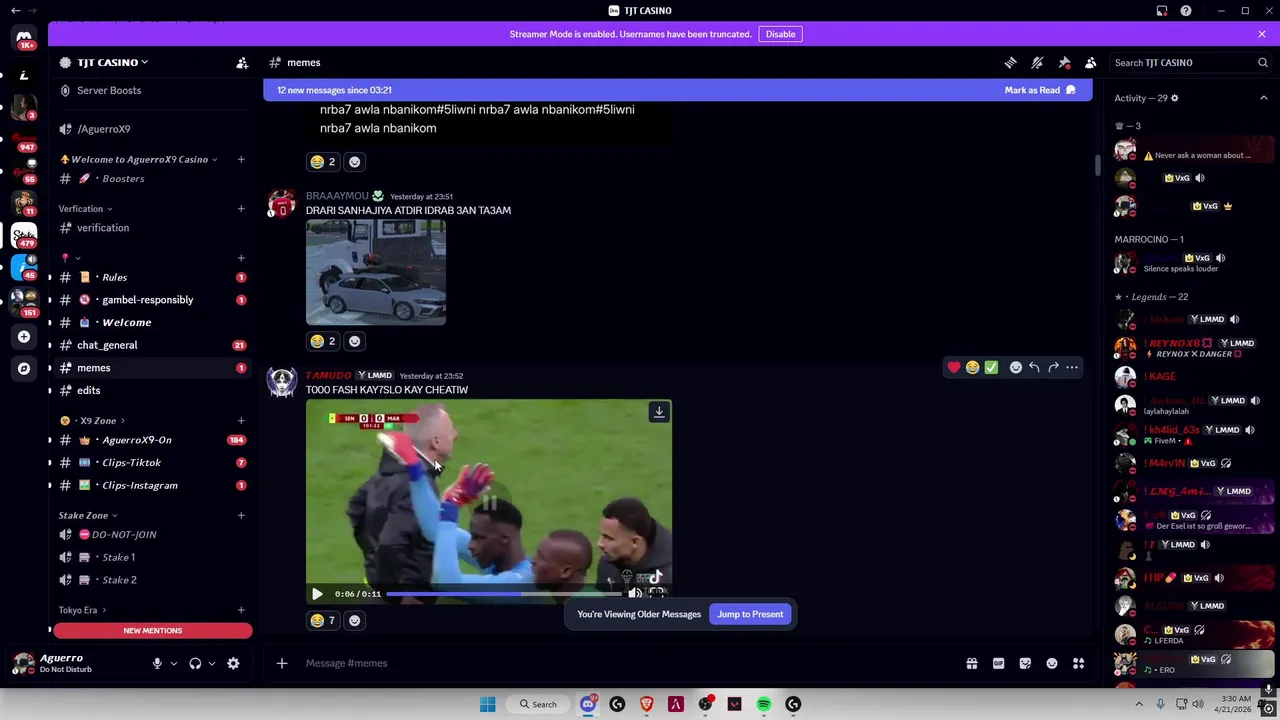The image size is (1280, 720).
Task: Click the message list scrollbar
Action: (x=1097, y=166)
